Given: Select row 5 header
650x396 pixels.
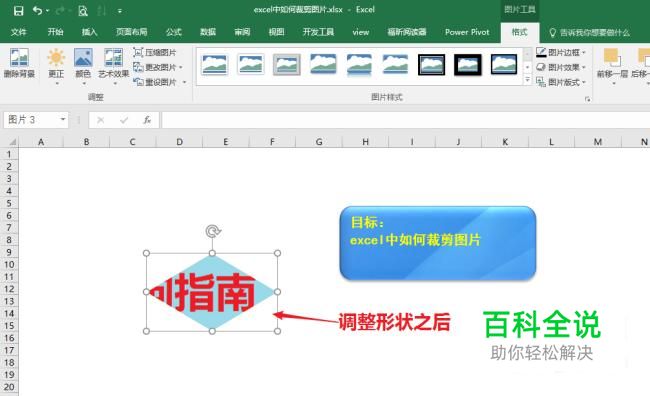Looking at the screenshot, I should 9,203.
